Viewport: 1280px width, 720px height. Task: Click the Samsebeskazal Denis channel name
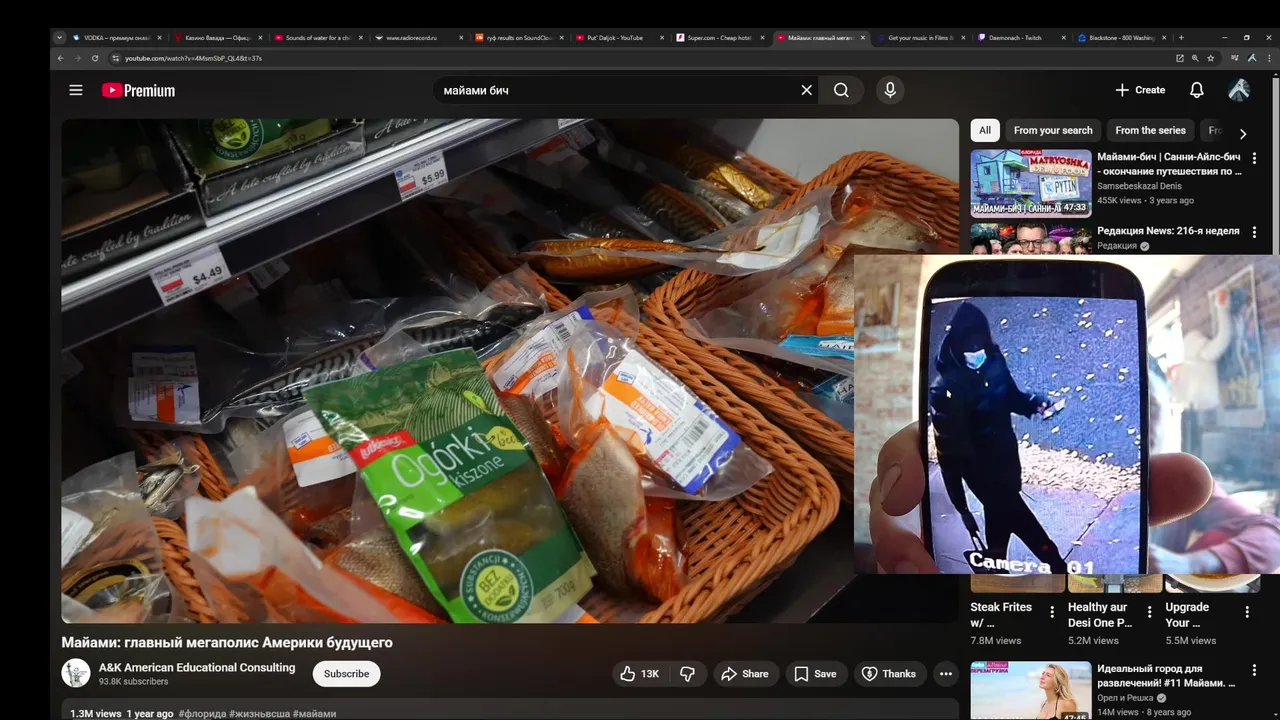click(x=1139, y=186)
